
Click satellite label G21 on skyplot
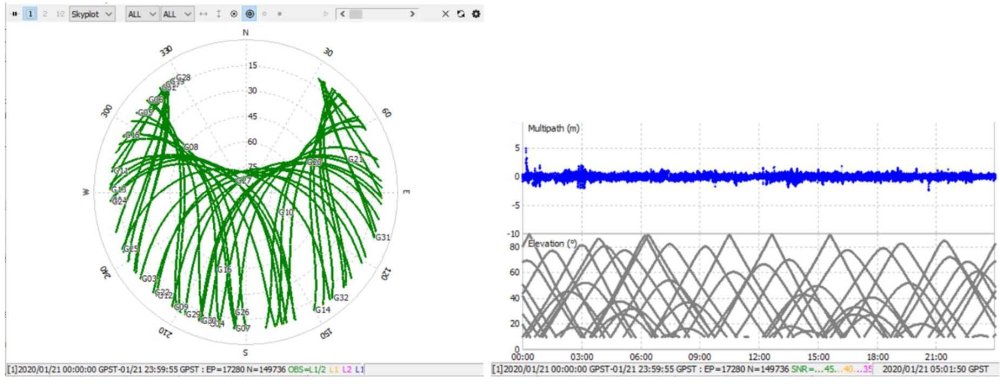(355, 159)
